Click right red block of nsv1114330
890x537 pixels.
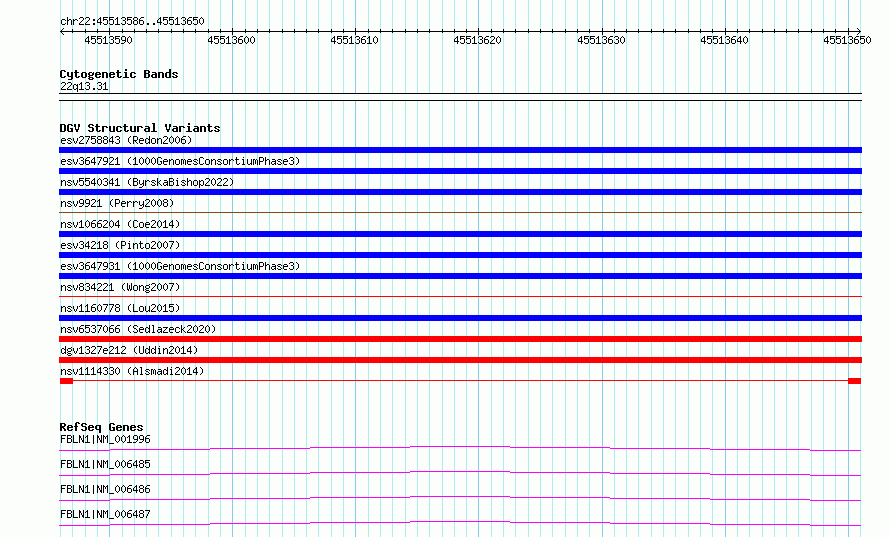click(x=854, y=381)
